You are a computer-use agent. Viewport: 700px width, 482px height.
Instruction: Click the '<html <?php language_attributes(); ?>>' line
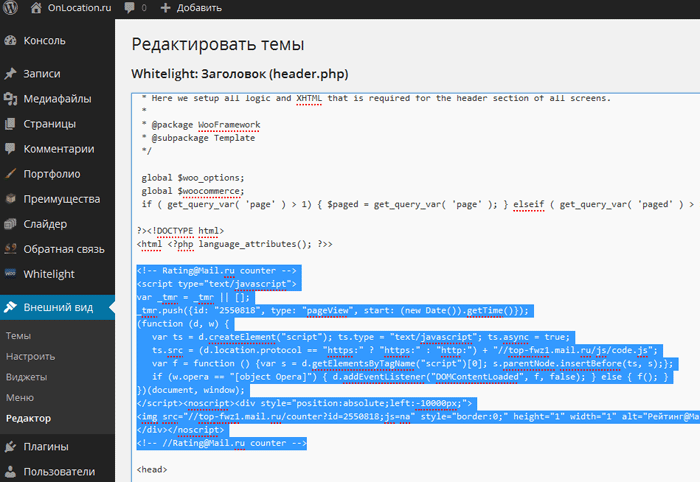pos(234,244)
